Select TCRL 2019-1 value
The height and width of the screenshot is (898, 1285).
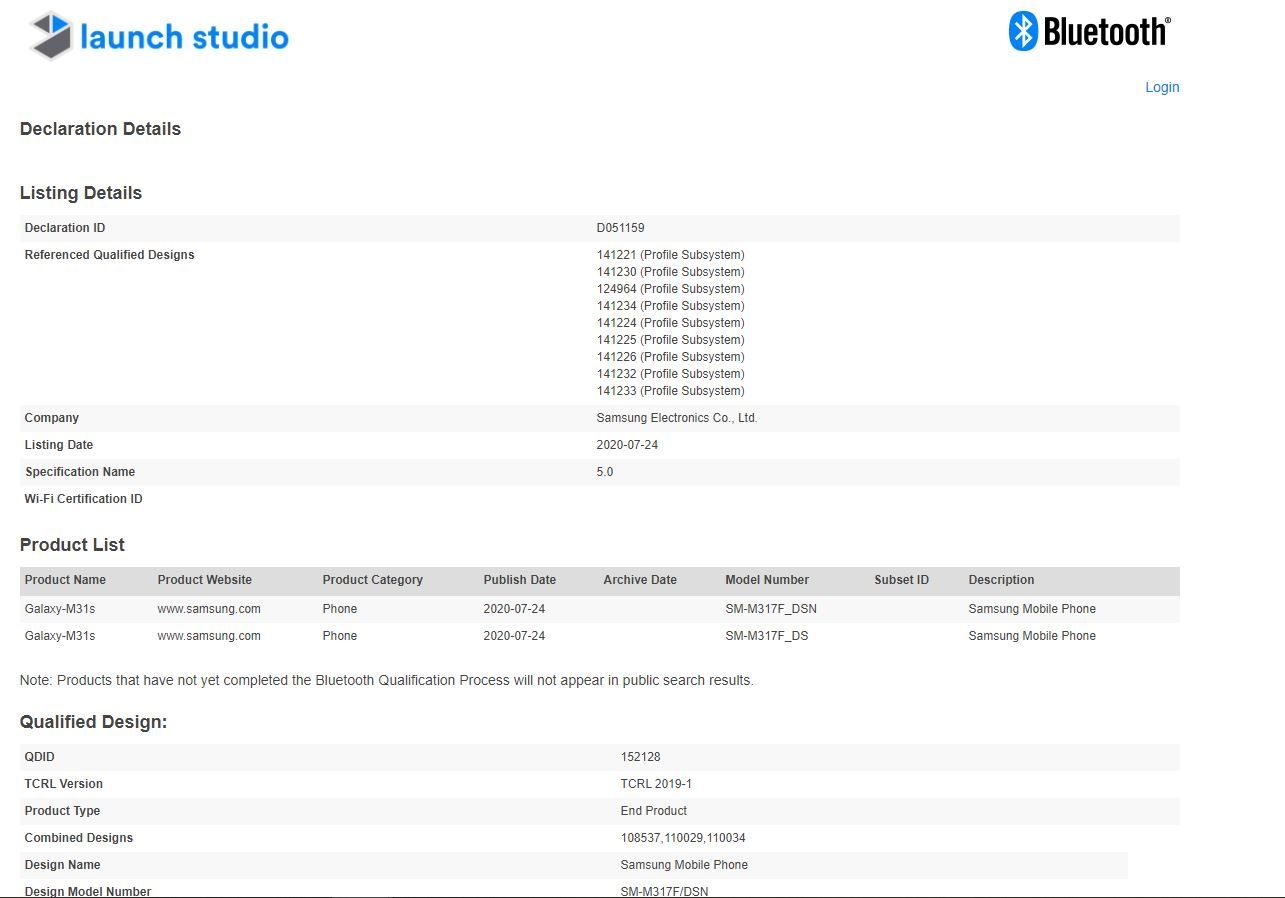pyautogui.click(x=656, y=784)
